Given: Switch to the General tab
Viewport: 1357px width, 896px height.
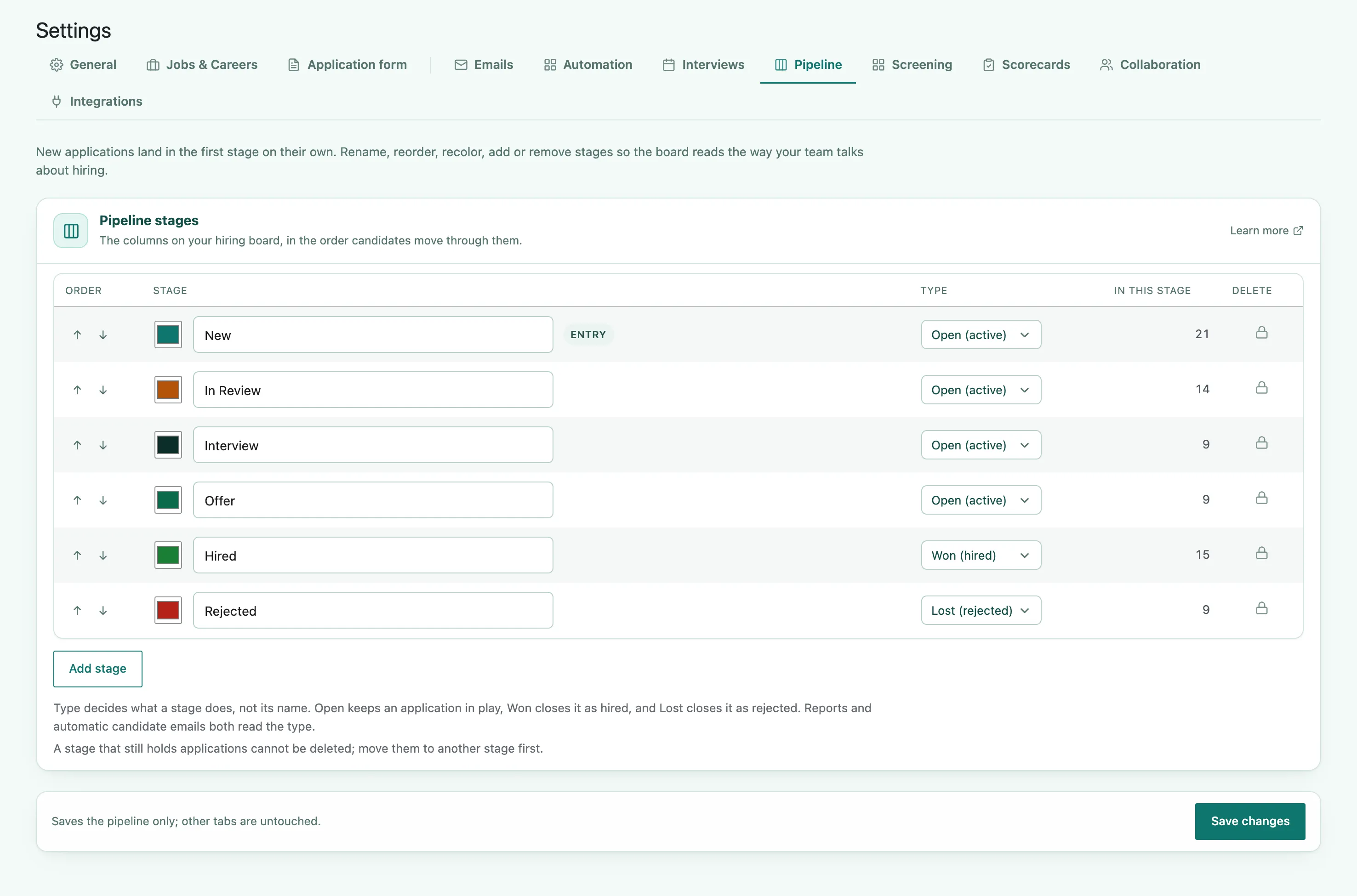Looking at the screenshot, I should tap(83, 65).
